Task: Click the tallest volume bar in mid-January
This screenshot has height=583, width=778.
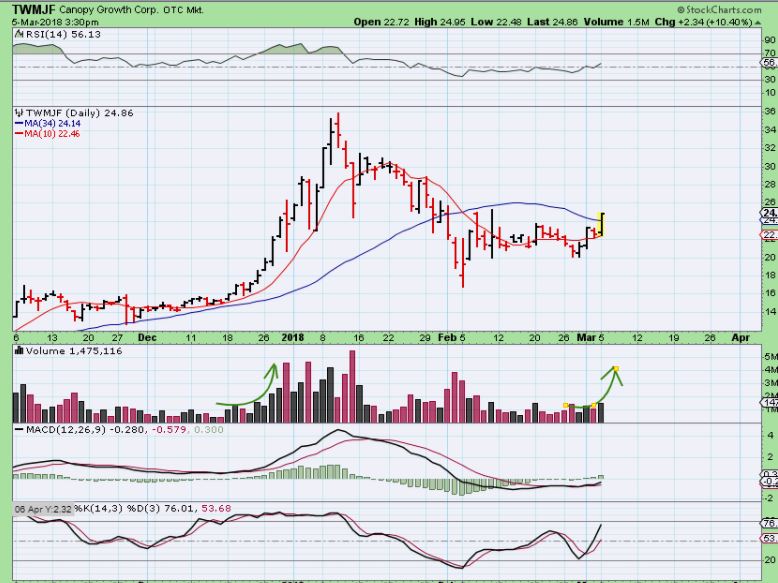Action: 352,387
